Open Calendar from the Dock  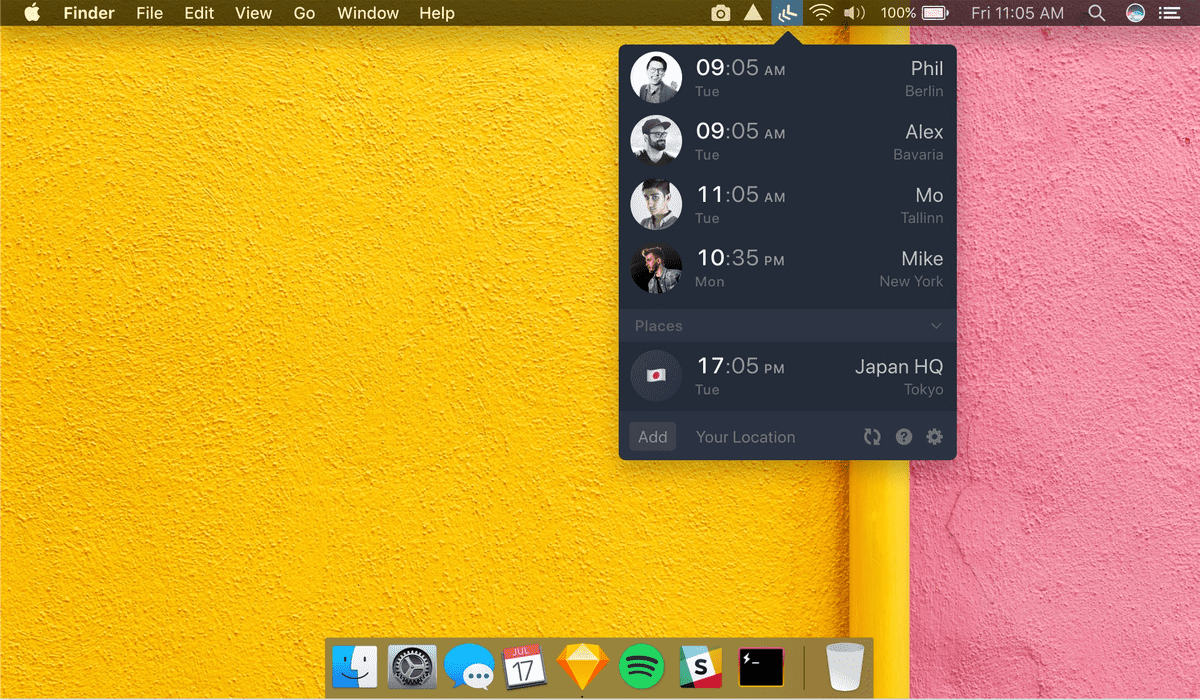pyautogui.click(x=524, y=666)
